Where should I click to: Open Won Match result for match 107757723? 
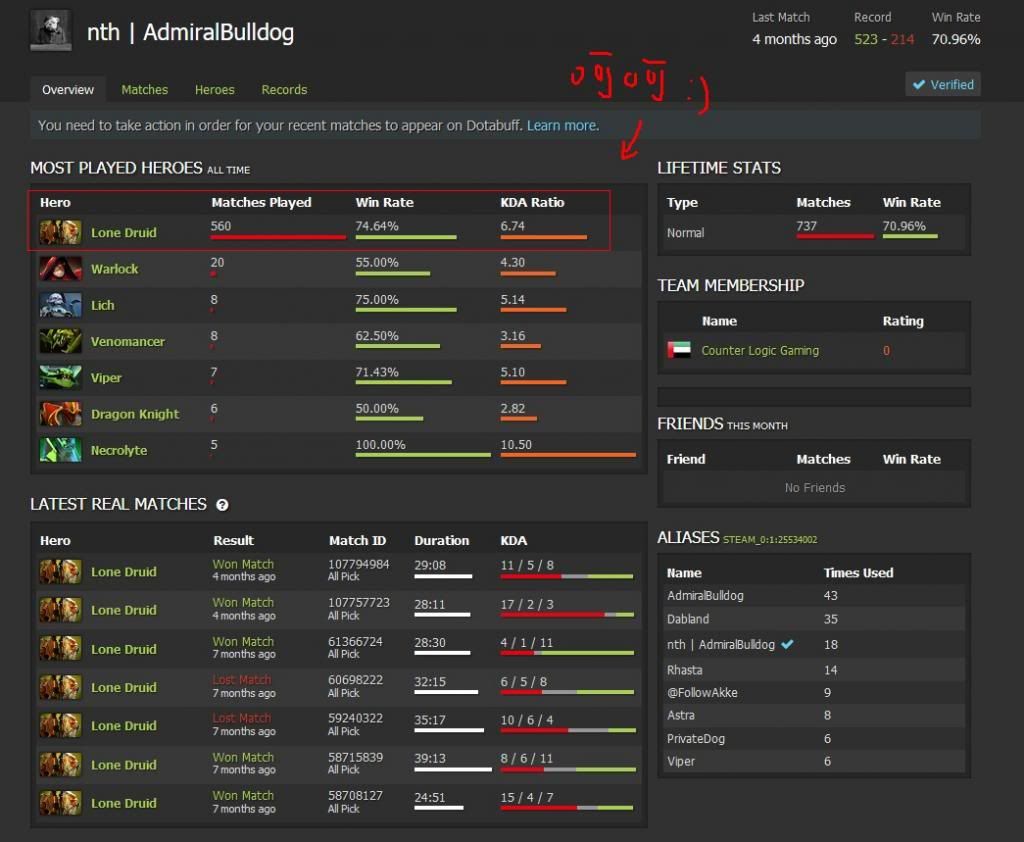coord(243,602)
